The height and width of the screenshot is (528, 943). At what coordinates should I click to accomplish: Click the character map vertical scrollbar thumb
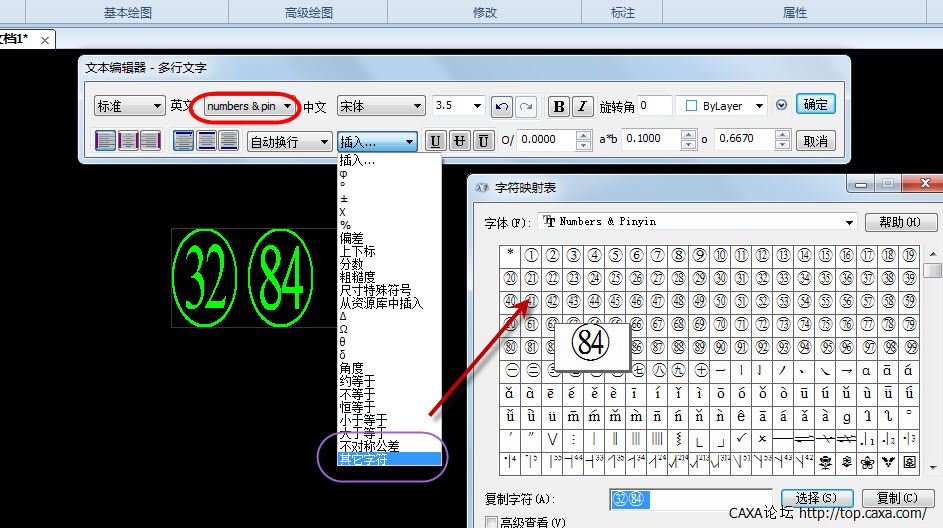[933, 270]
